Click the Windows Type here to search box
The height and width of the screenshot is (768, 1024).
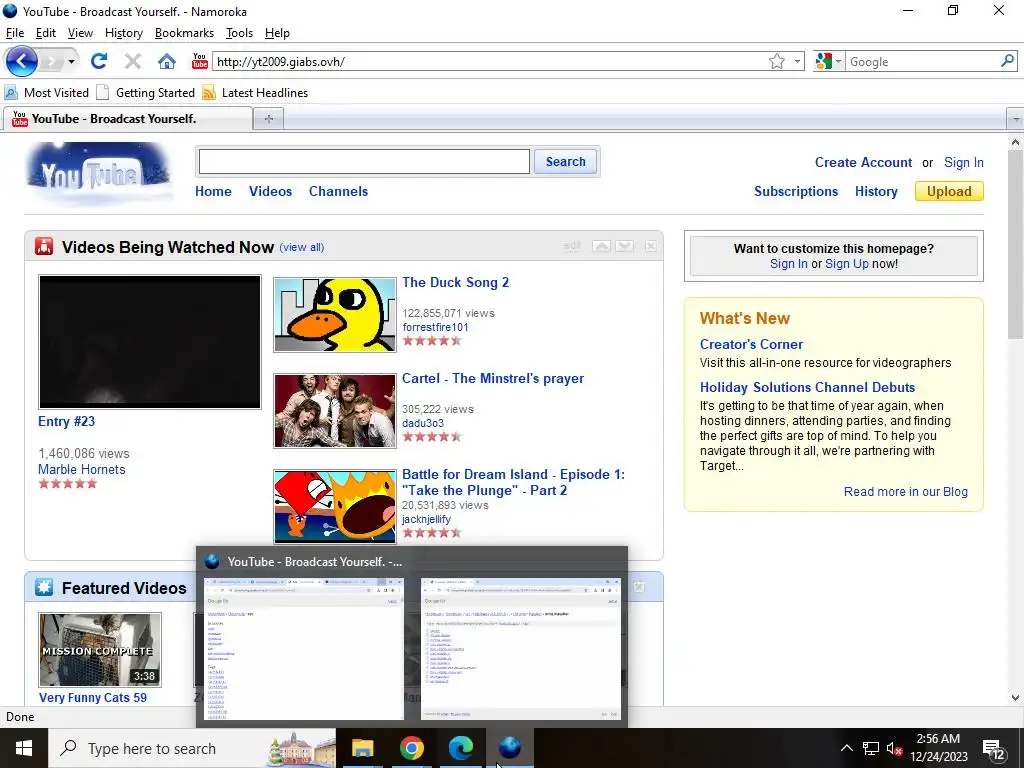pos(191,748)
